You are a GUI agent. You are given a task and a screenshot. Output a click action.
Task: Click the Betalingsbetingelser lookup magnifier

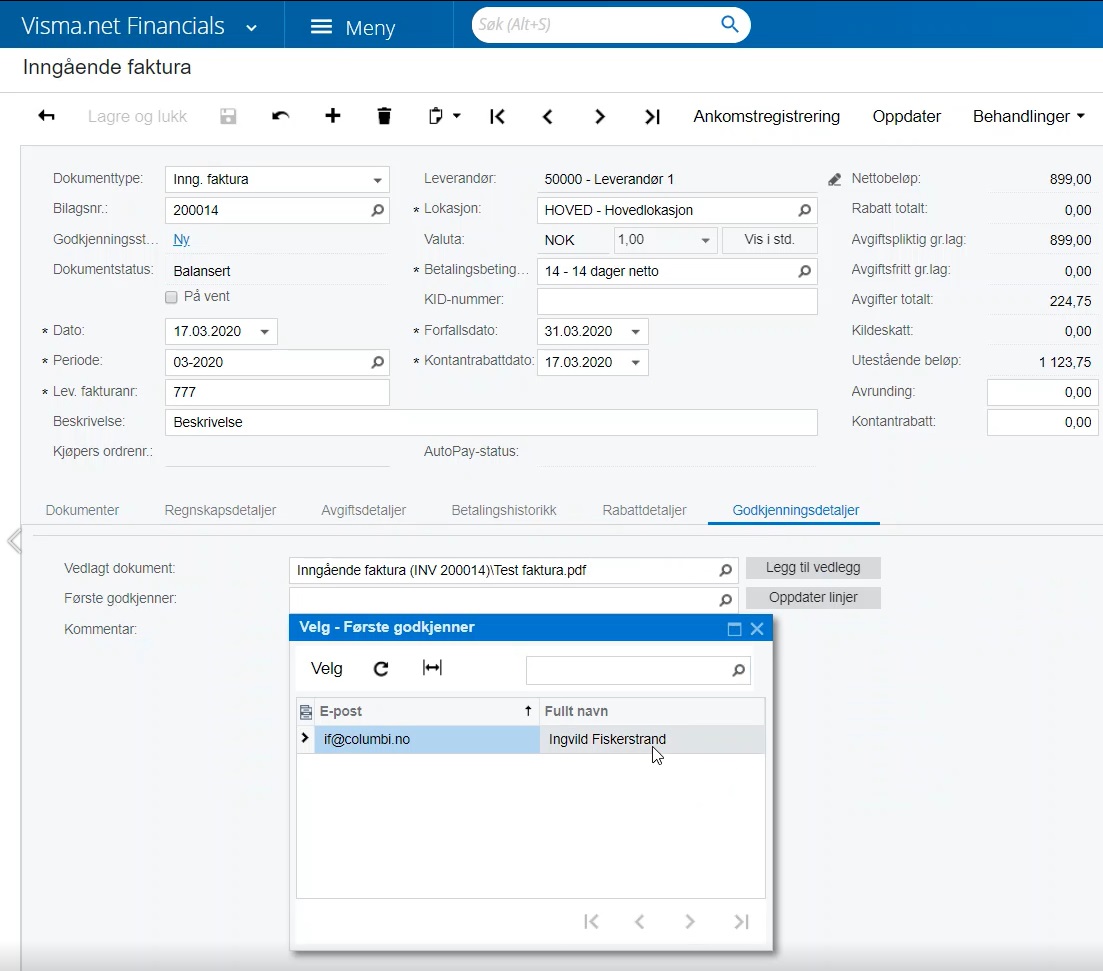pos(805,272)
